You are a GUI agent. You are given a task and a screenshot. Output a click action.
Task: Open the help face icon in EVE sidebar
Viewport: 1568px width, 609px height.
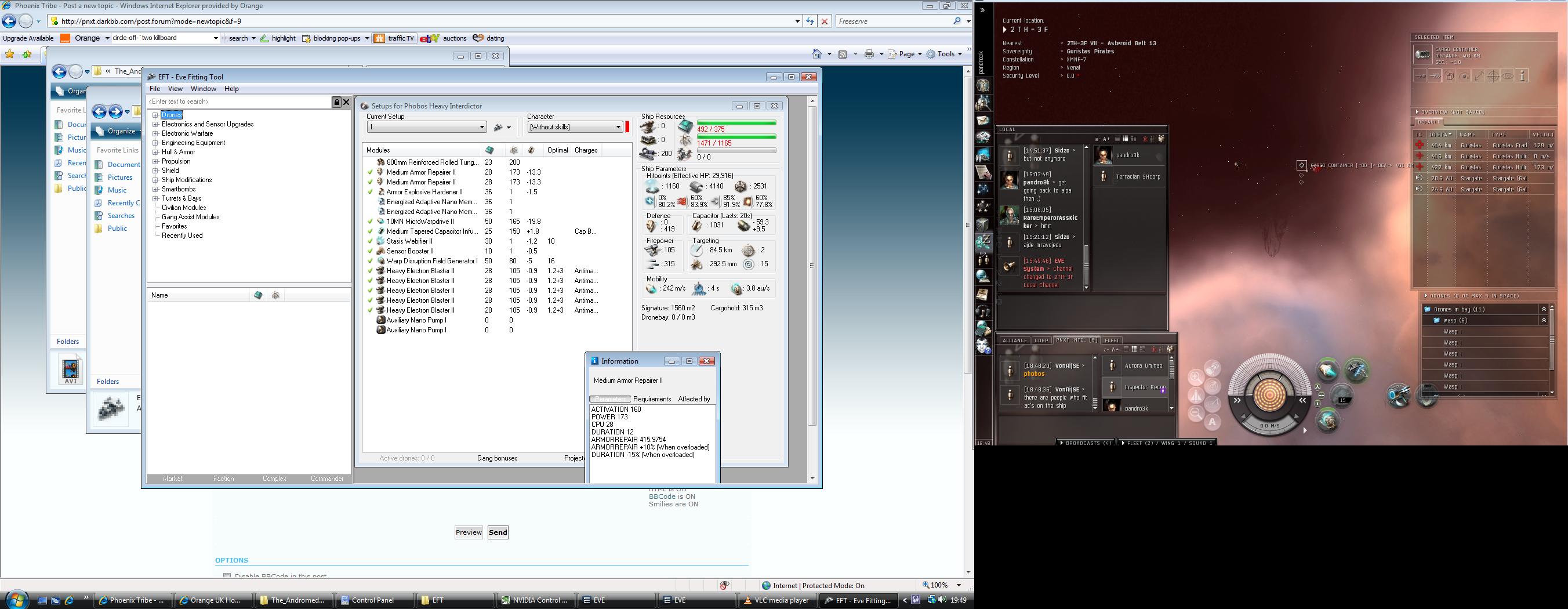click(x=983, y=346)
